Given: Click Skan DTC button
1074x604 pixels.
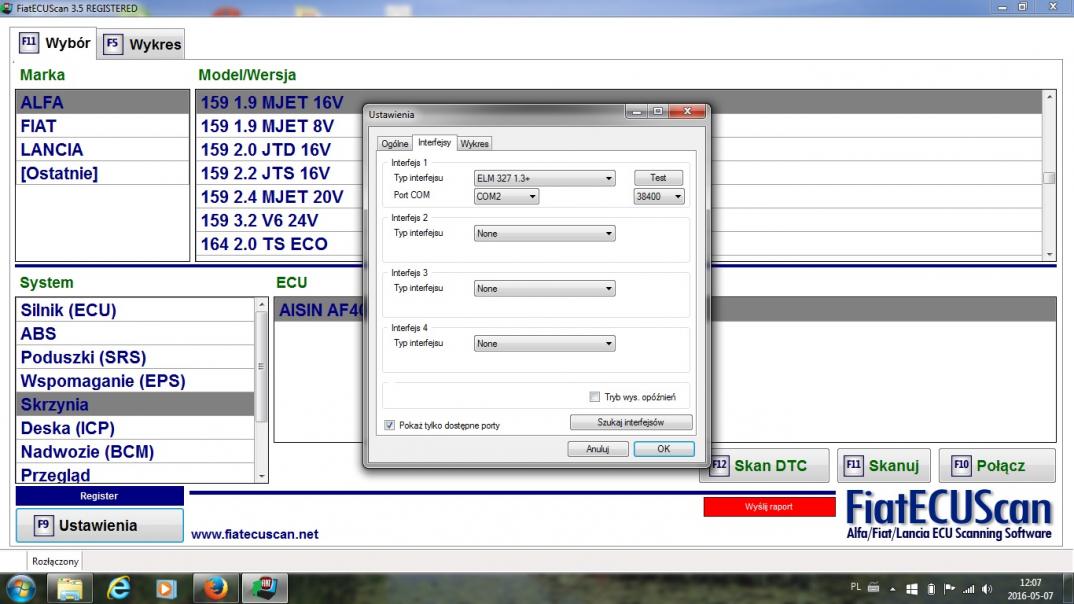Looking at the screenshot, I should tap(764, 466).
